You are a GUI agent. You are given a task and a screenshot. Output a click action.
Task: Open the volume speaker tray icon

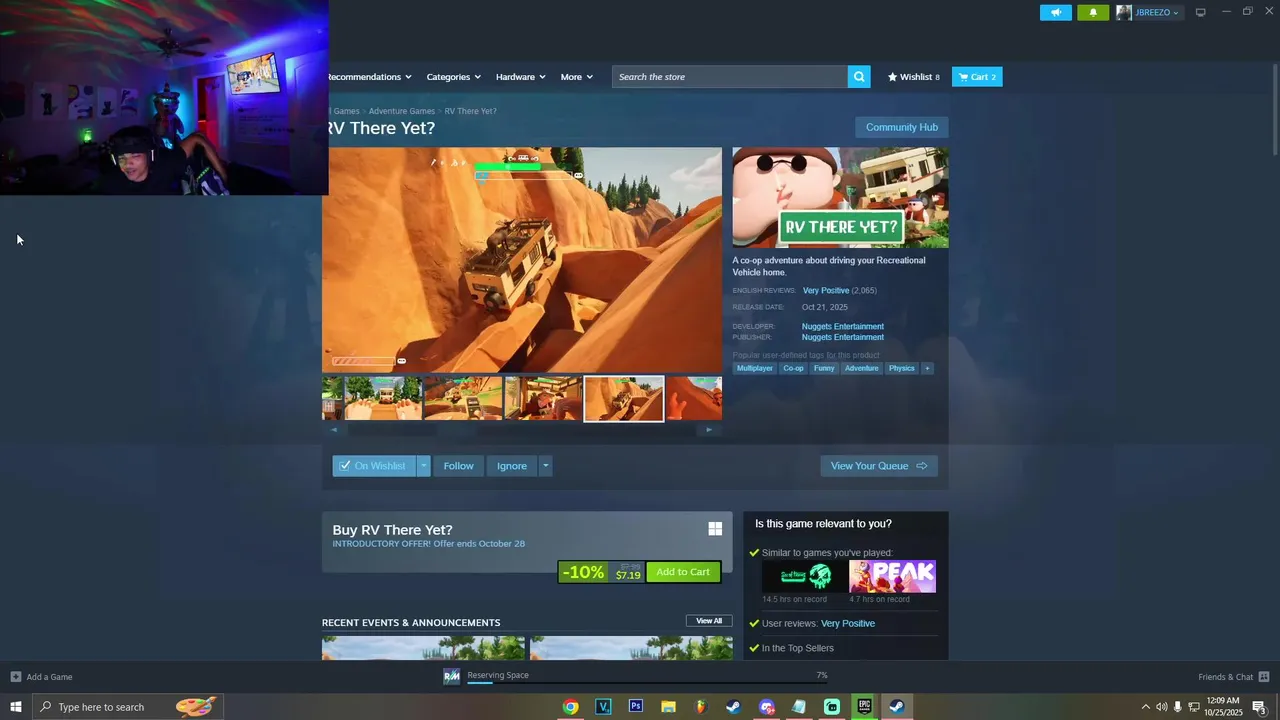click(x=1161, y=707)
